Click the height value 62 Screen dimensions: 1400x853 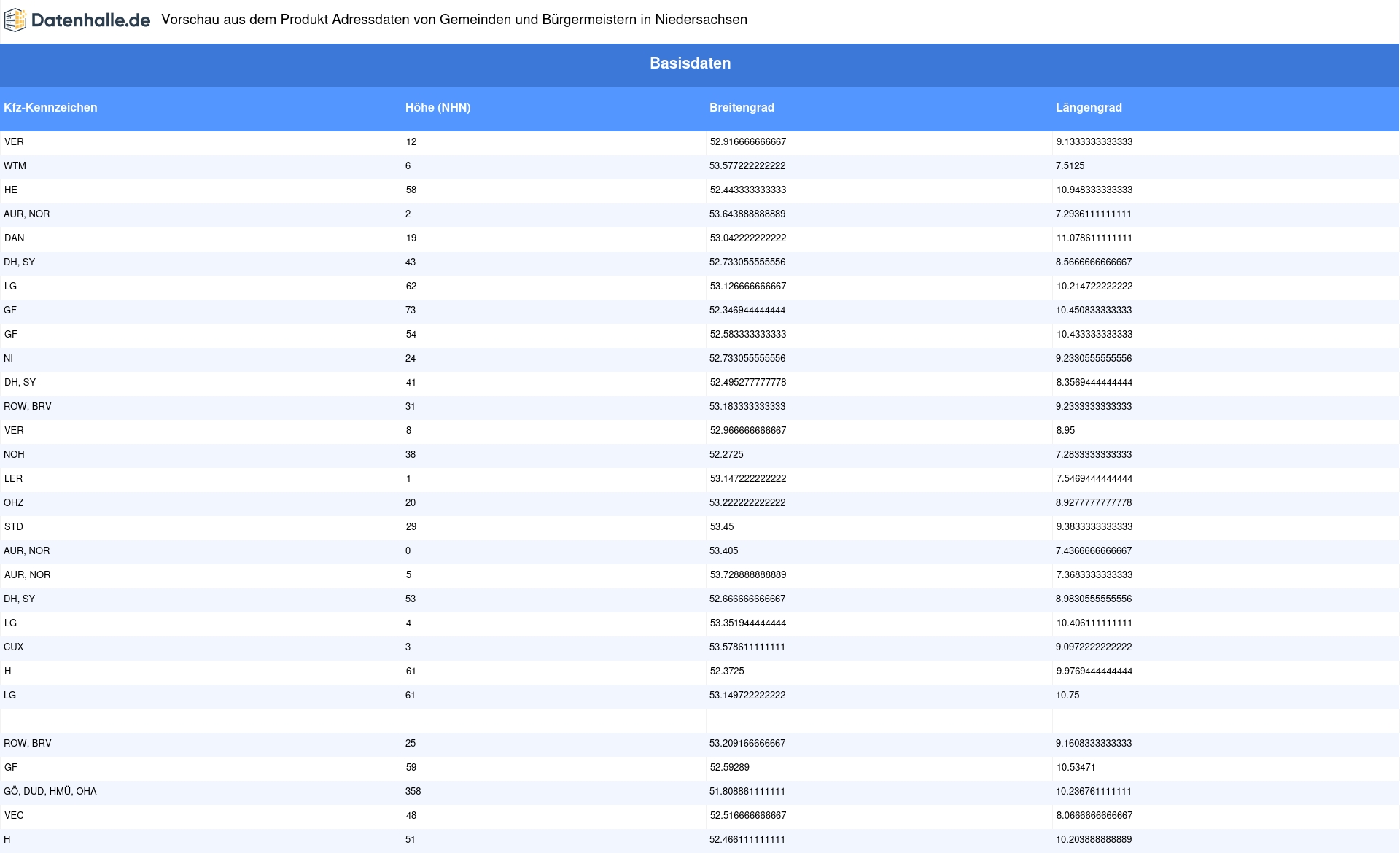click(x=411, y=287)
